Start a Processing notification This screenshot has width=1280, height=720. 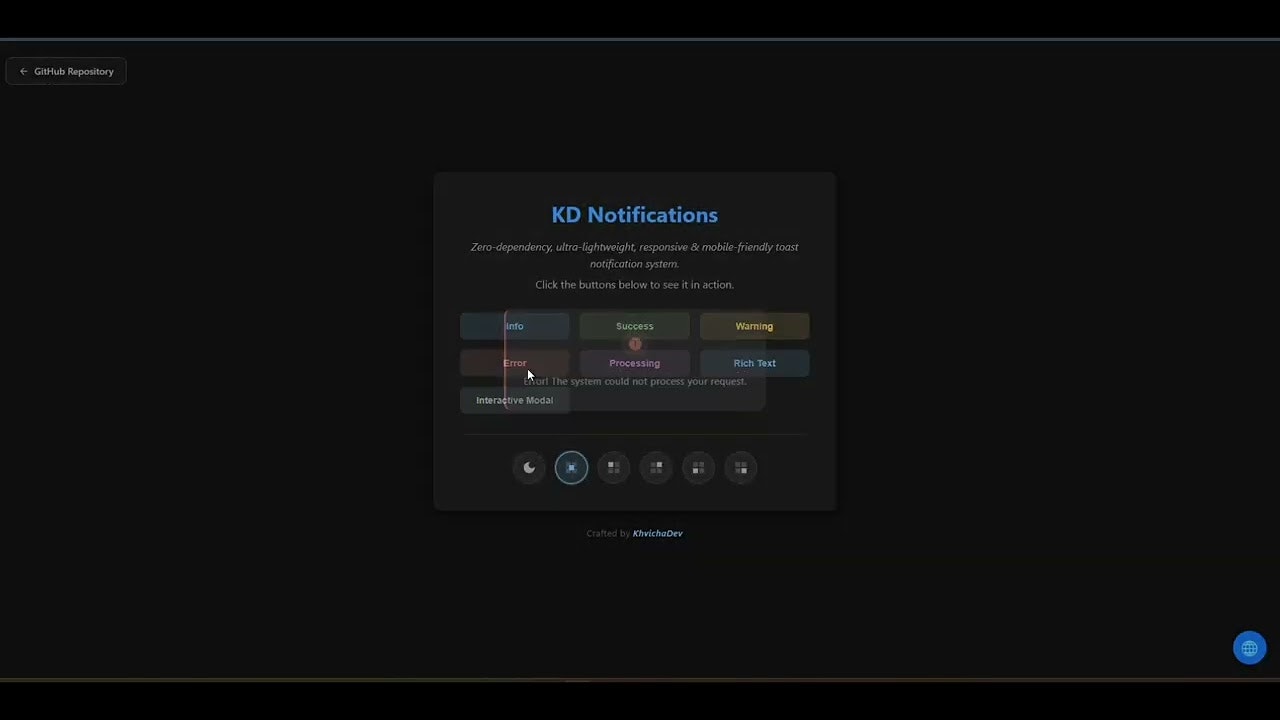click(634, 362)
